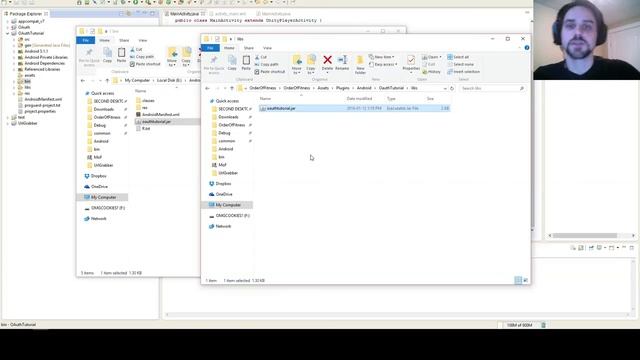Click Select all in front Explorer ribbon
The width and height of the screenshot is (640, 360).
pos(458,57)
